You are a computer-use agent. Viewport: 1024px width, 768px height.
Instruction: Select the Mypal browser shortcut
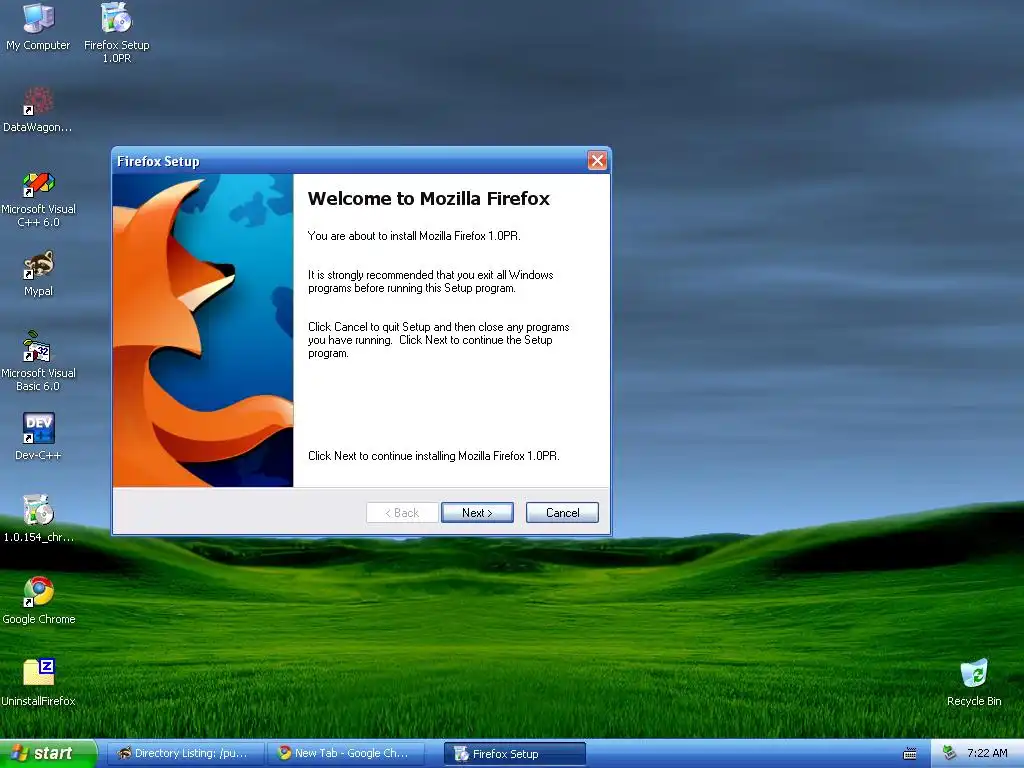tap(39, 274)
